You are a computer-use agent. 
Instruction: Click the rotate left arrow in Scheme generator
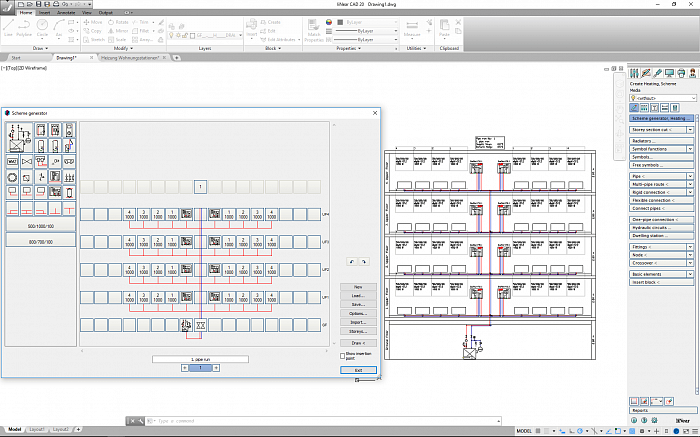tap(352, 262)
